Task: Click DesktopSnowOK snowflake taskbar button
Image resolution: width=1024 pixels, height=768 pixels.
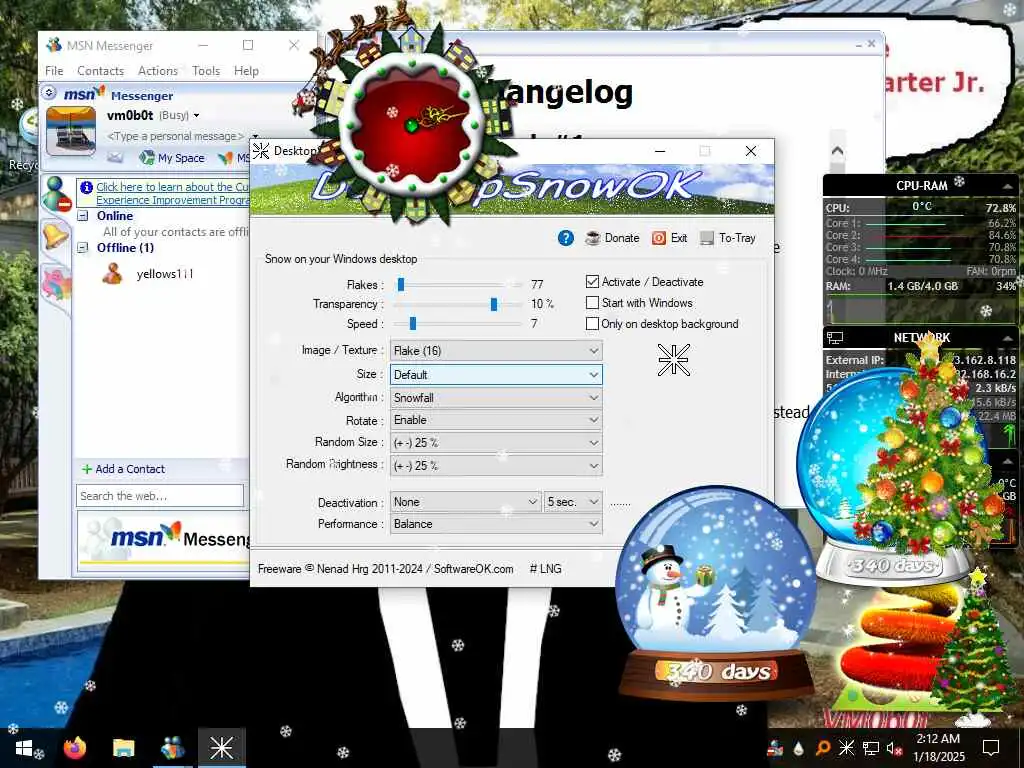Action: [x=221, y=748]
